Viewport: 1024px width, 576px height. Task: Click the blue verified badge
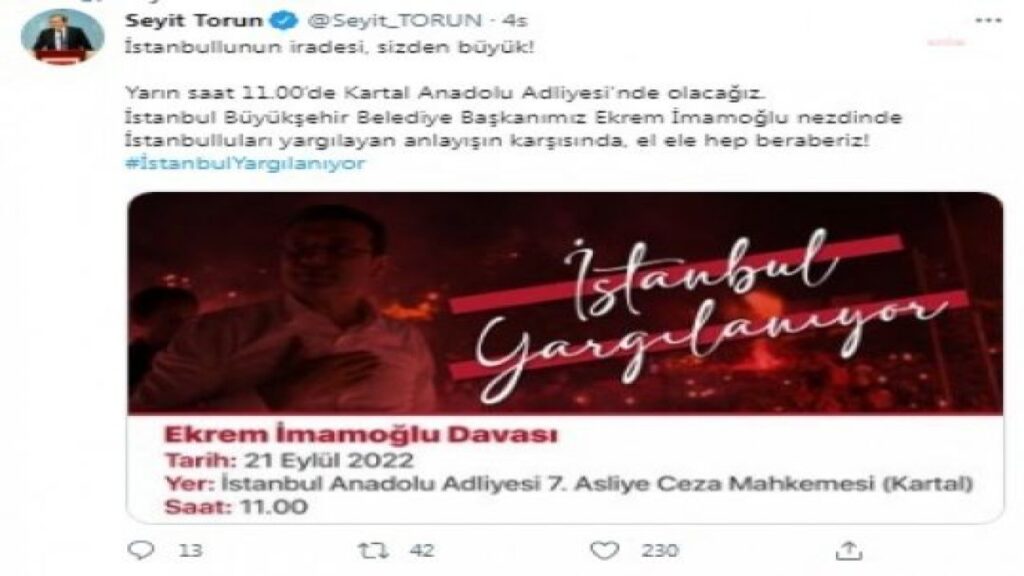283,21
